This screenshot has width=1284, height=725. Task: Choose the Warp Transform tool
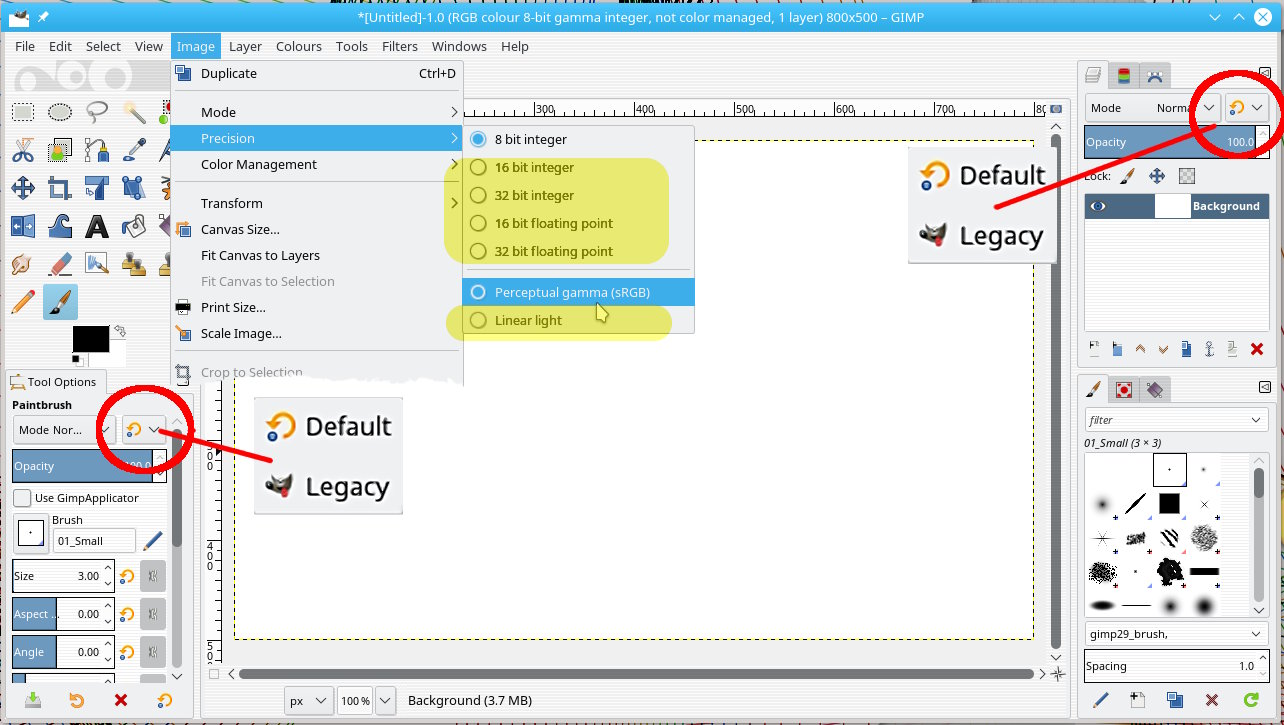tap(60, 226)
